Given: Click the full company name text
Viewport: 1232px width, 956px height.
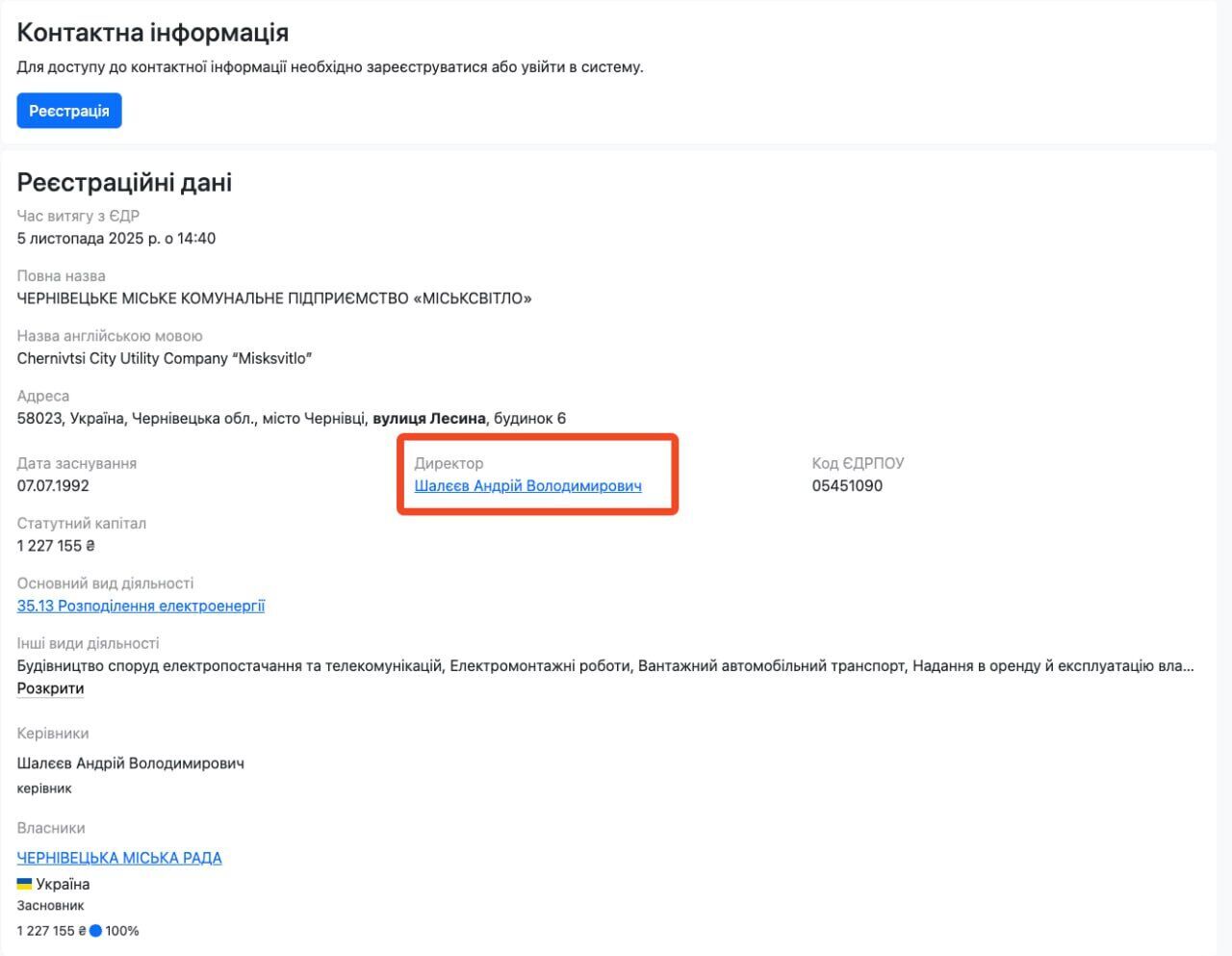Looking at the screenshot, I should pyautogui.click(x=274, y=298).
